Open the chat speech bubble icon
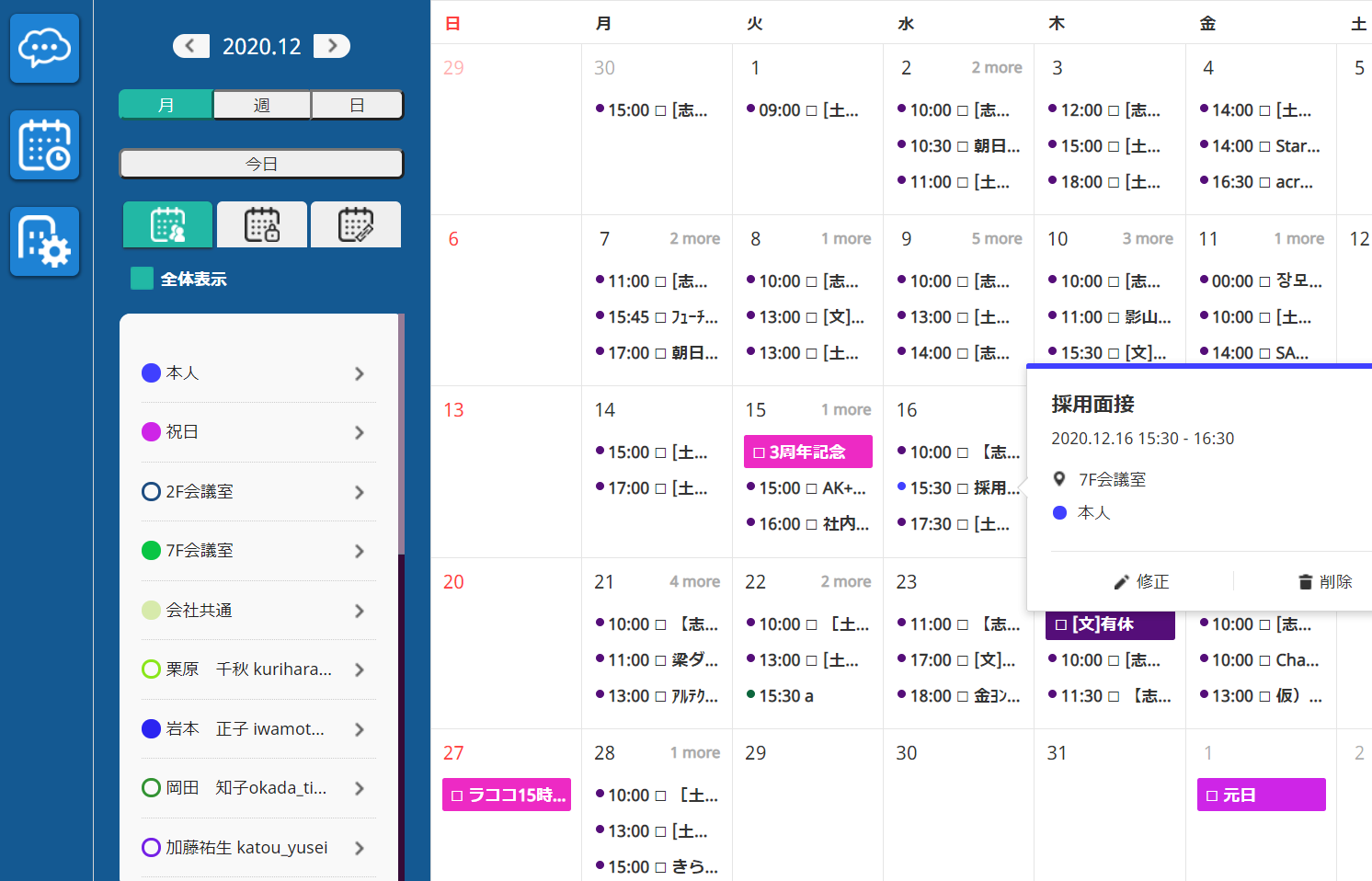Viewport: 1372px width, 881px height. click(44, 48)
